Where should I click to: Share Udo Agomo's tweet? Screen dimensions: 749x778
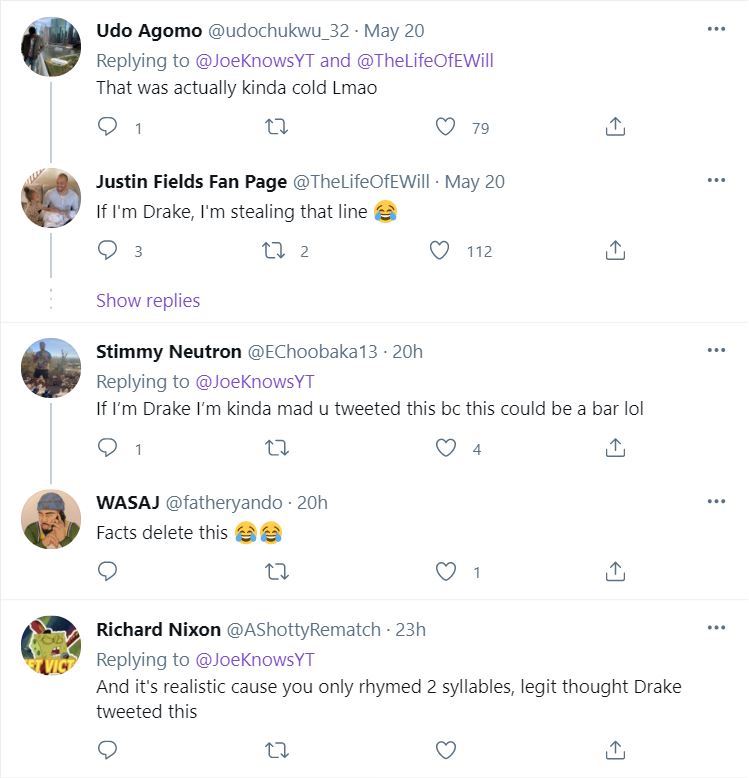tap(616, 127)
